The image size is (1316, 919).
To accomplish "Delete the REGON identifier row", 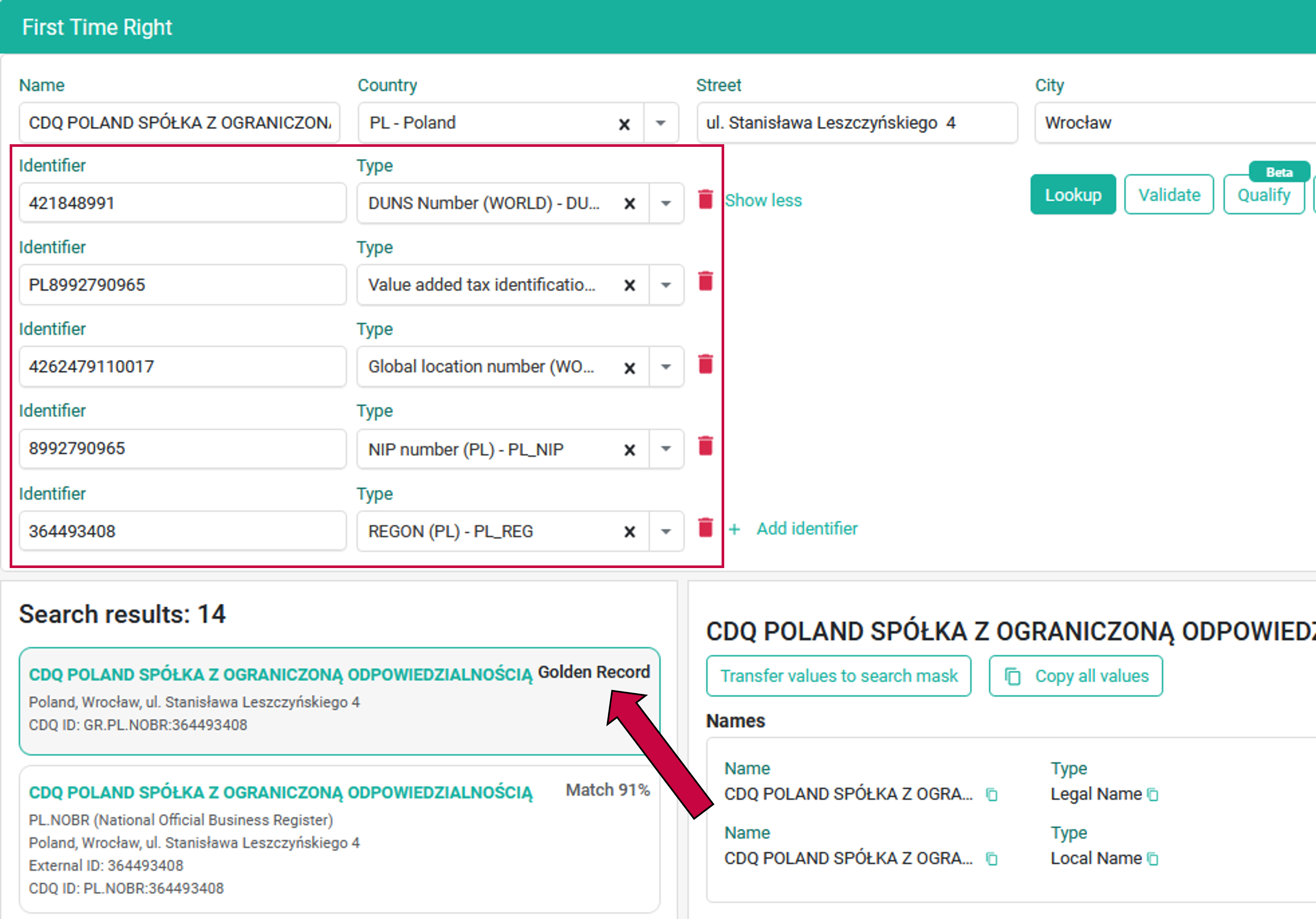I will point(706,528).
